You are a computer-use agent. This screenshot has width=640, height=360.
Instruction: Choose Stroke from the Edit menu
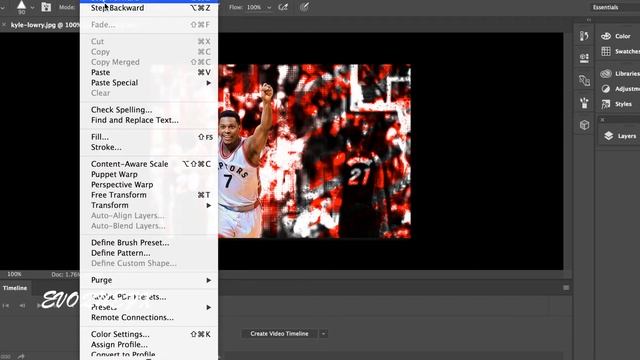[x=149, y=147]
